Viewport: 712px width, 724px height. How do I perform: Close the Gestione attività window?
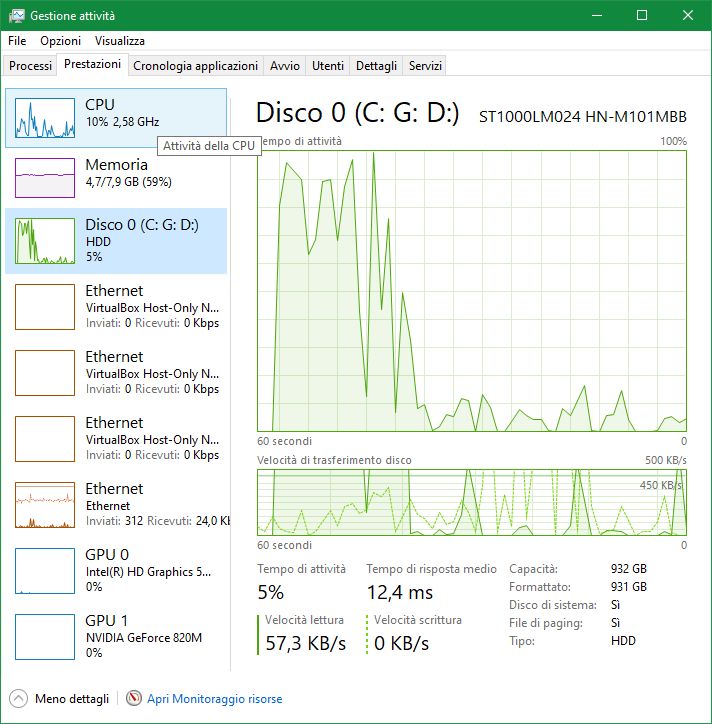[688, 16]
